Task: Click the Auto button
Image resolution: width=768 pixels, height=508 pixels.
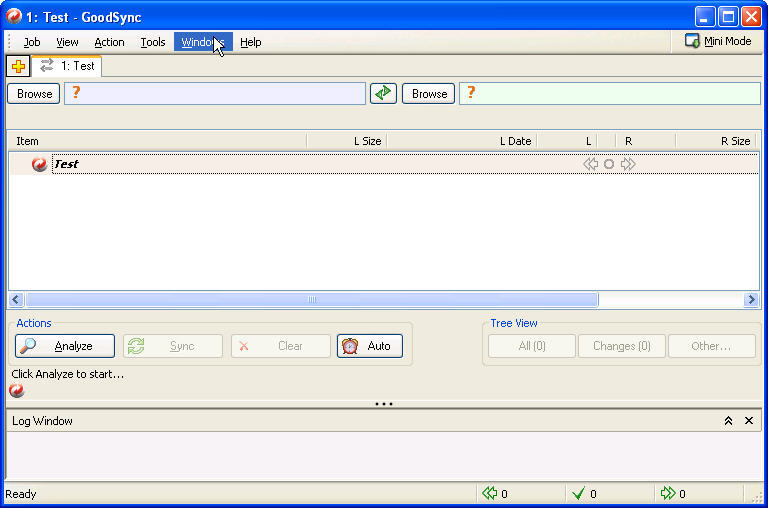Action: pos(370,346)
